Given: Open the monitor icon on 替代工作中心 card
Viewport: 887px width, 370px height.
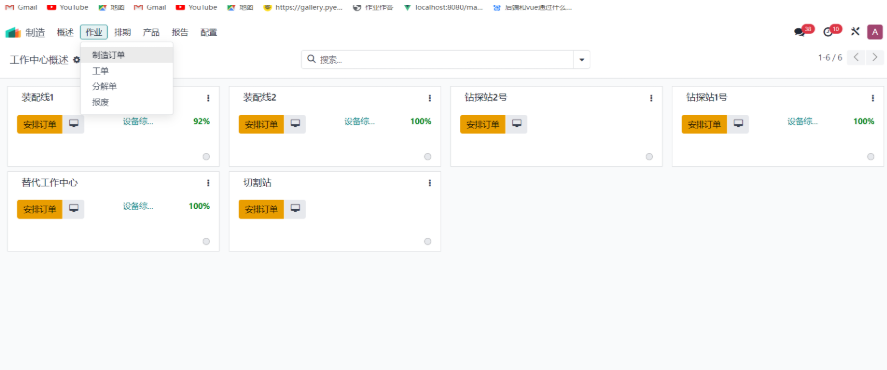Looking at the screenshot, I should [73, 209].
